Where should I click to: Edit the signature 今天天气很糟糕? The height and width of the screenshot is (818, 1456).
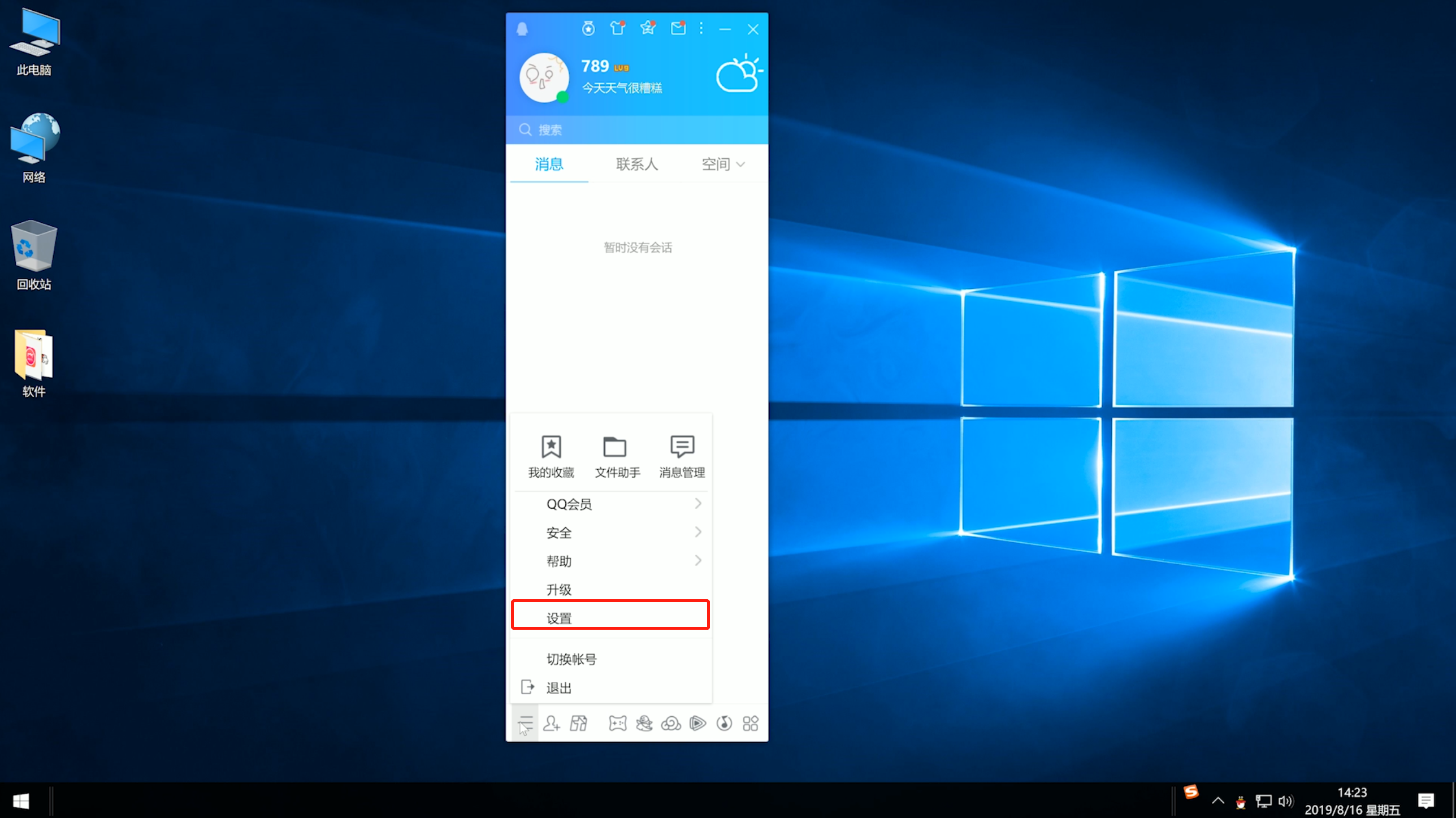tap(622, 88)
